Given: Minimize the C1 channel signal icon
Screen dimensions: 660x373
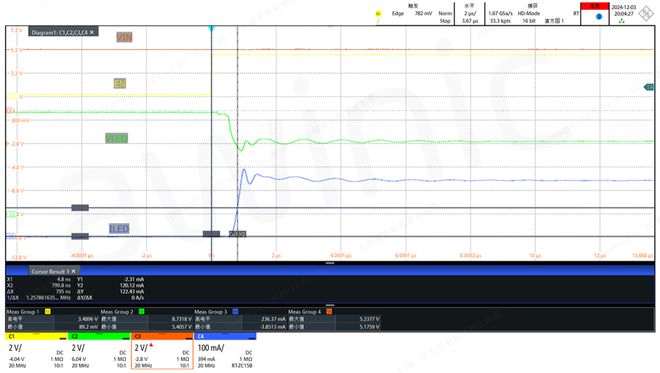Looking at the screenshot, I should (x=63, y=338).
